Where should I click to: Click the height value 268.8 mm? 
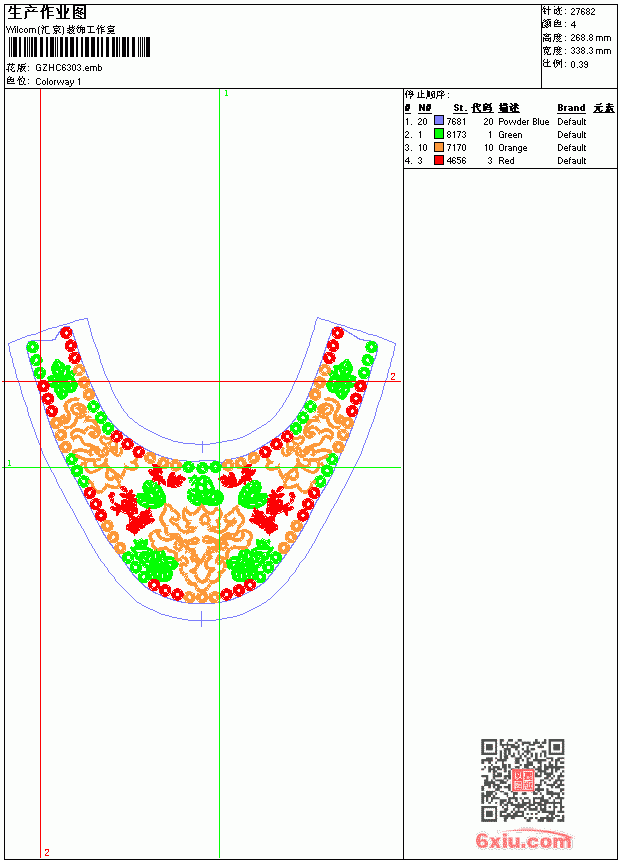pyautogui.click(x=590, y=38)
